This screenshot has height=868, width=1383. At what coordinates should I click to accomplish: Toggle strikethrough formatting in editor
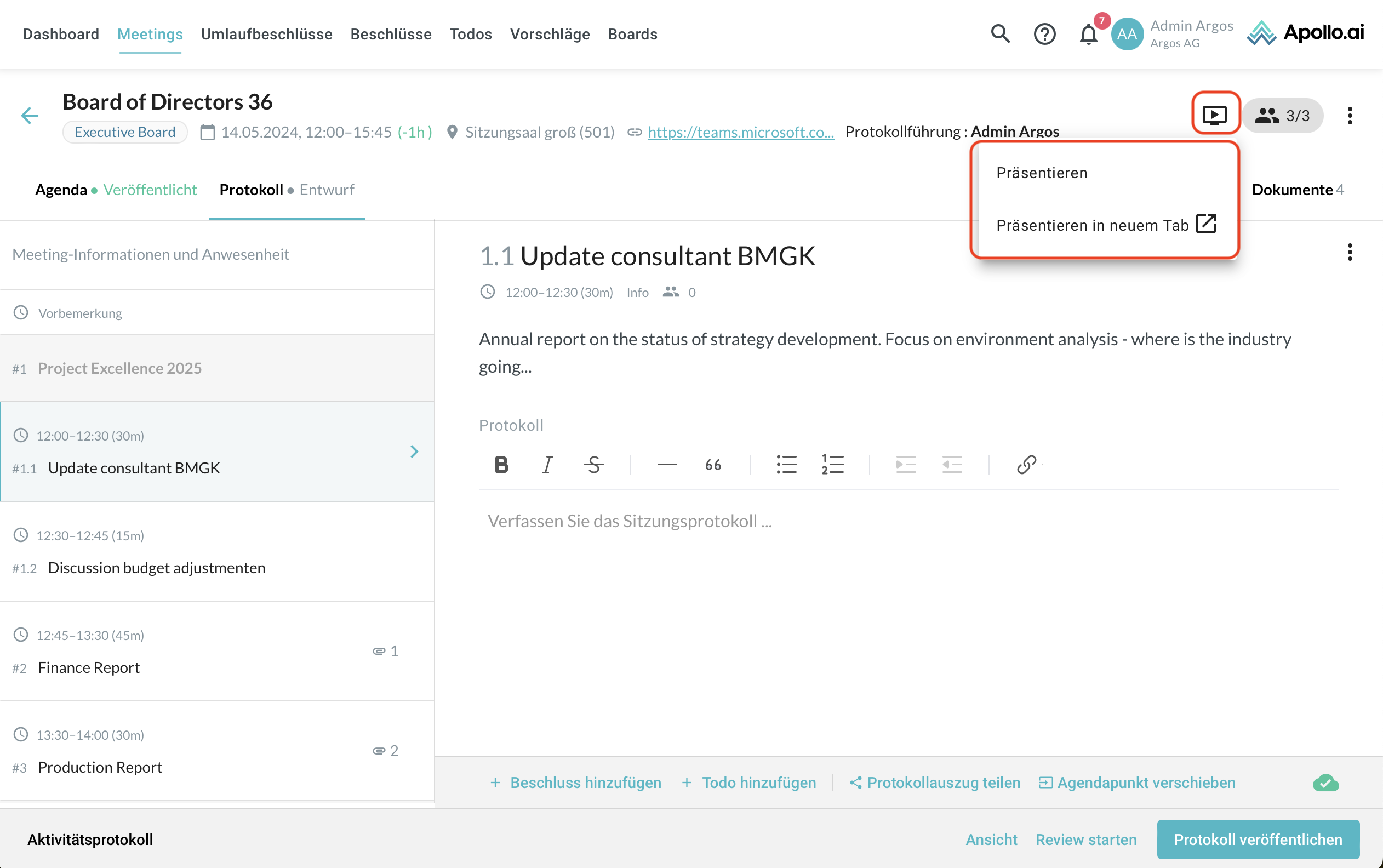click(x=593, y=465)
